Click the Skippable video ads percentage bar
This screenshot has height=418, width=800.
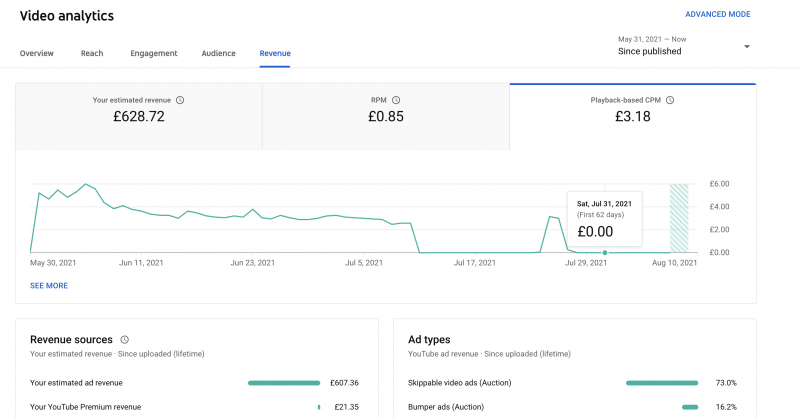click(x=661, y=382)
